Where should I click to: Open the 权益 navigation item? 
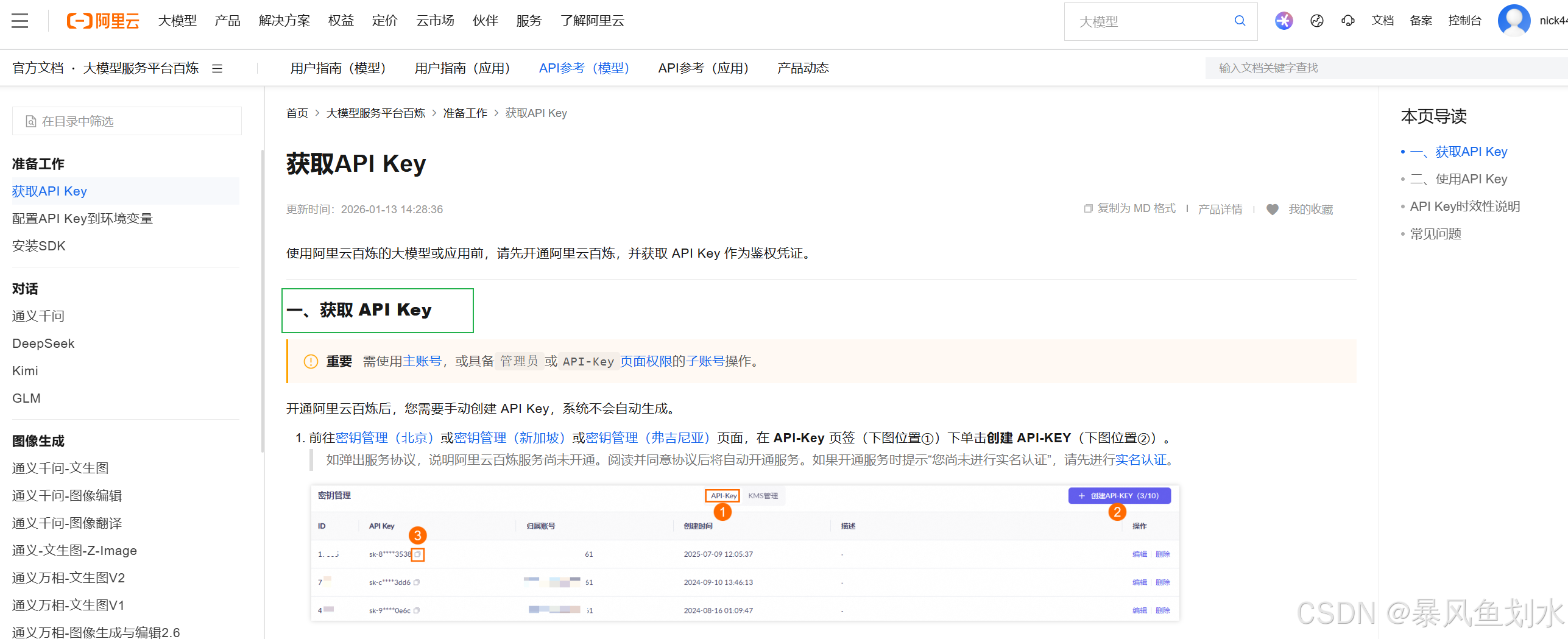click(341, 21)
